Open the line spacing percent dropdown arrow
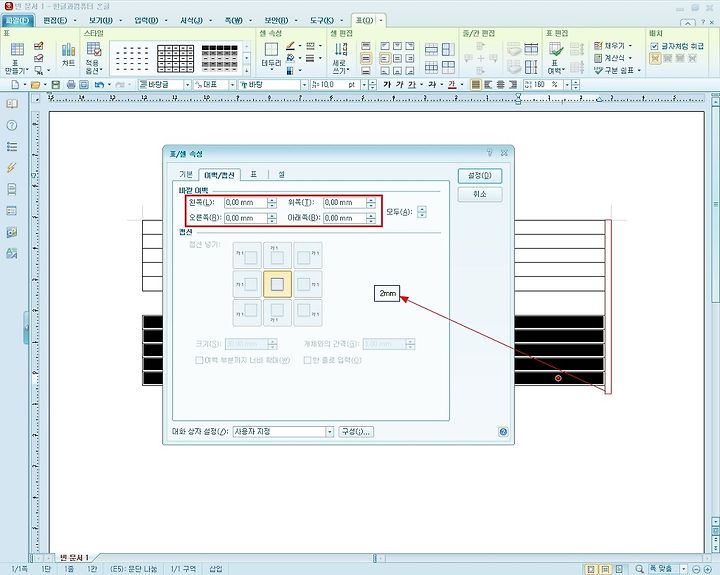Image resolution: width=720 pixels, height=575 pixels. pos(567,85)
